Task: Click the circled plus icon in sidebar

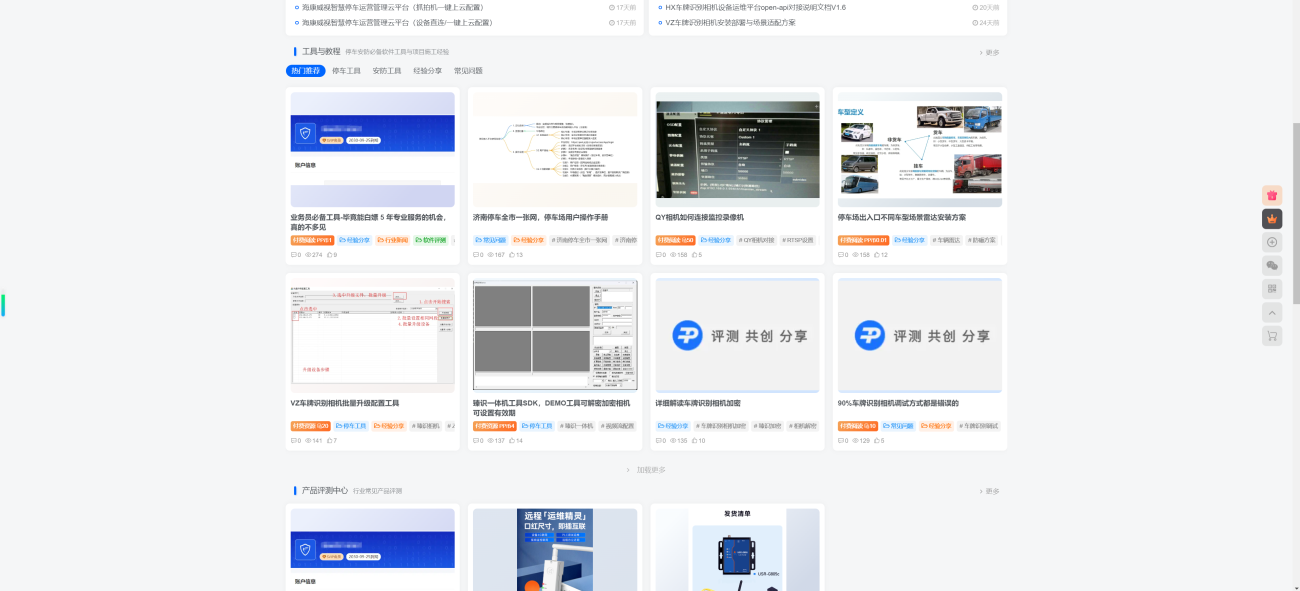Action: (1272, 242)
